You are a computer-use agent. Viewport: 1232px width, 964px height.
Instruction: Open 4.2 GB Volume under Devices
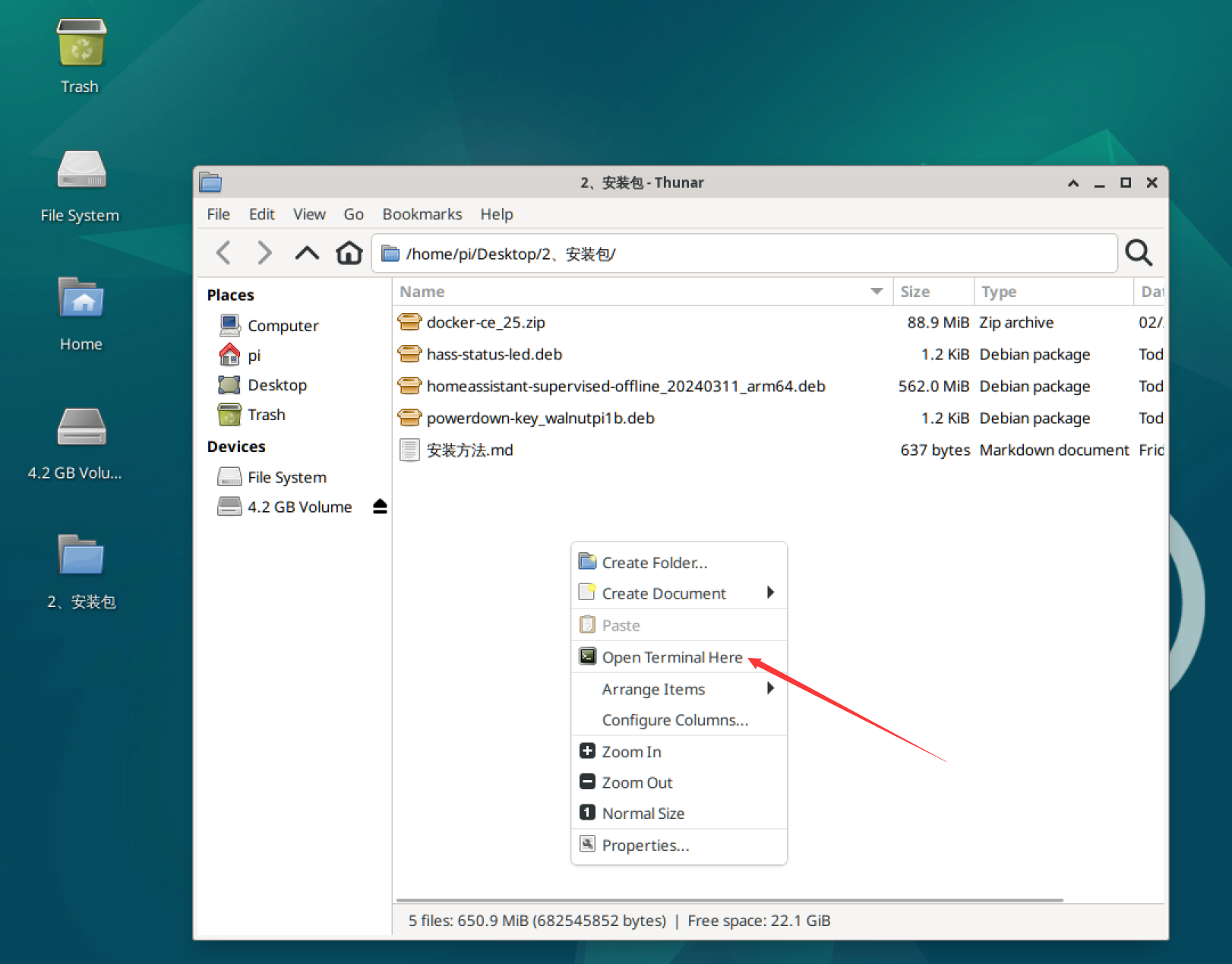(299, 507)
